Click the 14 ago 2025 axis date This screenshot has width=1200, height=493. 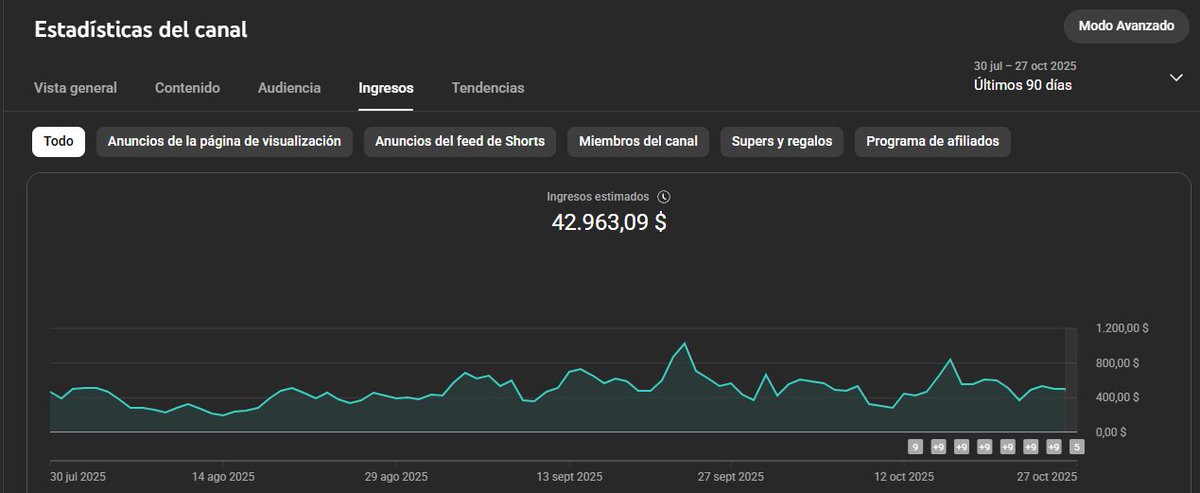point(221,477)
